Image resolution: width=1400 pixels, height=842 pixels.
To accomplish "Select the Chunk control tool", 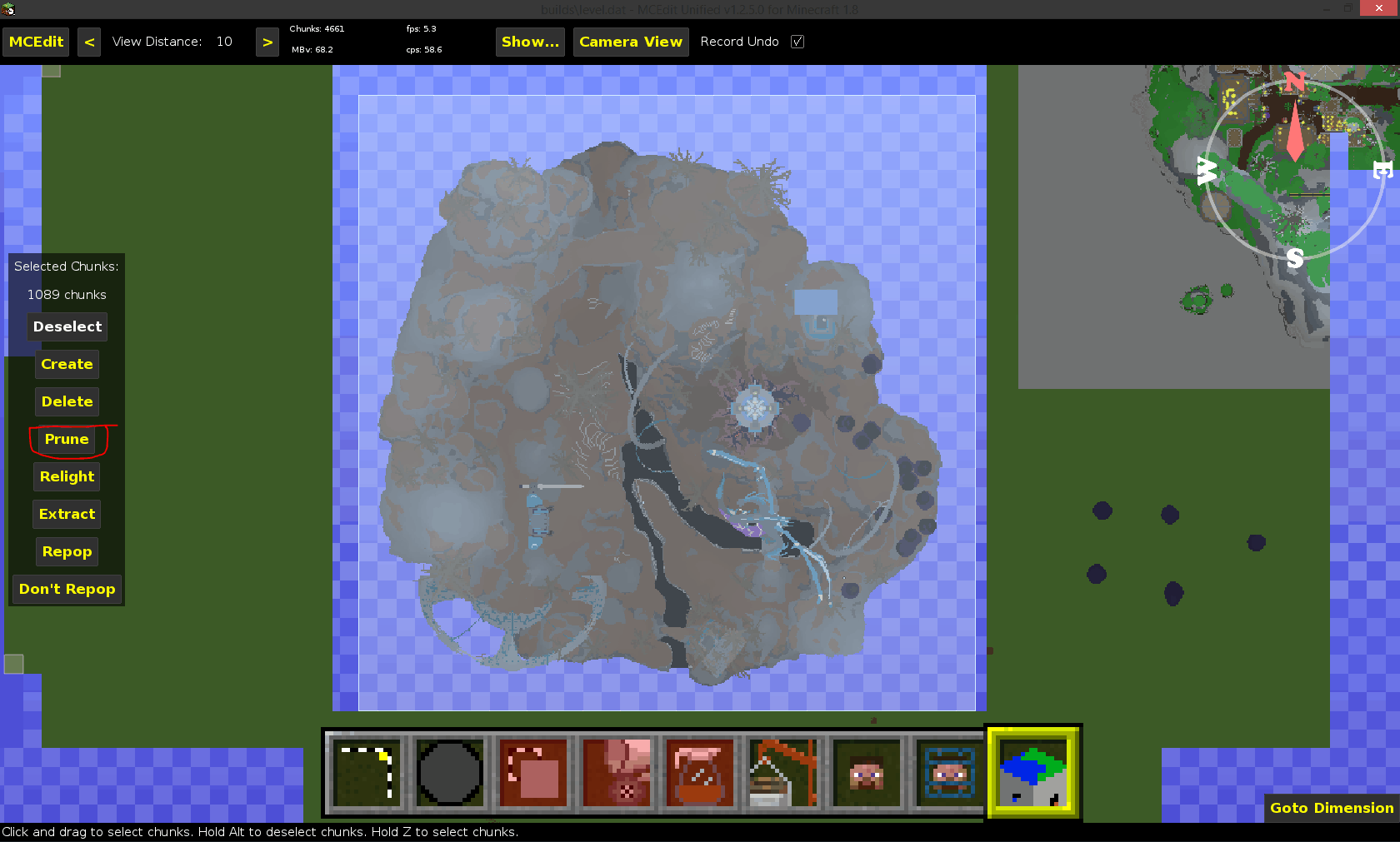I will point(1033,773).
